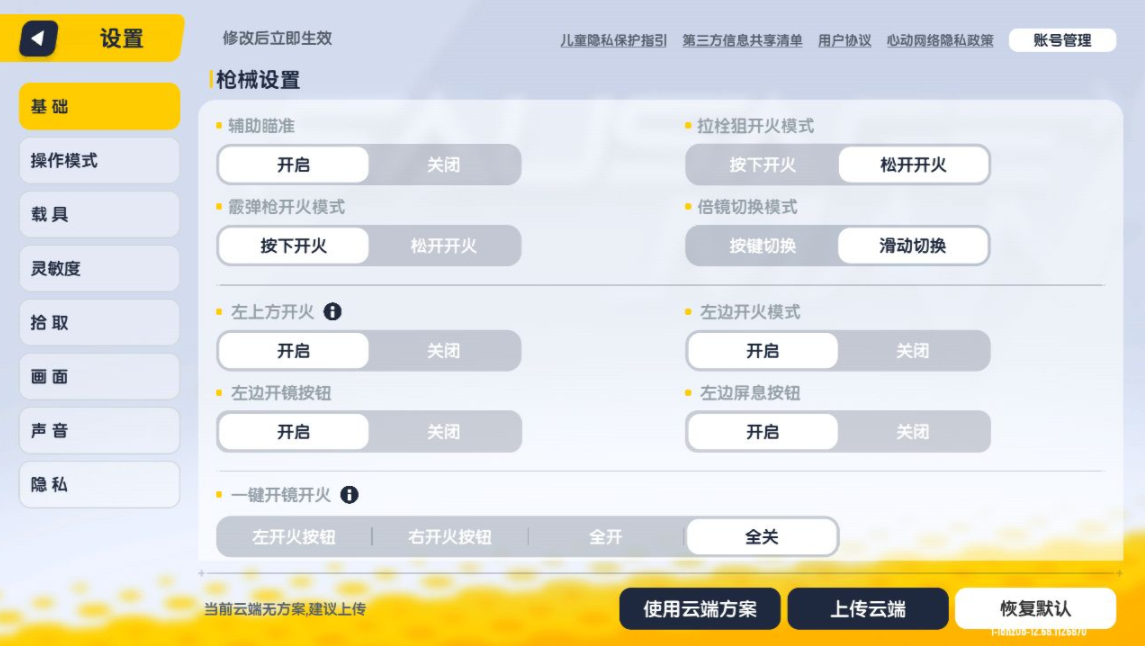Go to the 隐私 tab
The height and width of the screenshot is (646, 1145).
pos(99,485)
